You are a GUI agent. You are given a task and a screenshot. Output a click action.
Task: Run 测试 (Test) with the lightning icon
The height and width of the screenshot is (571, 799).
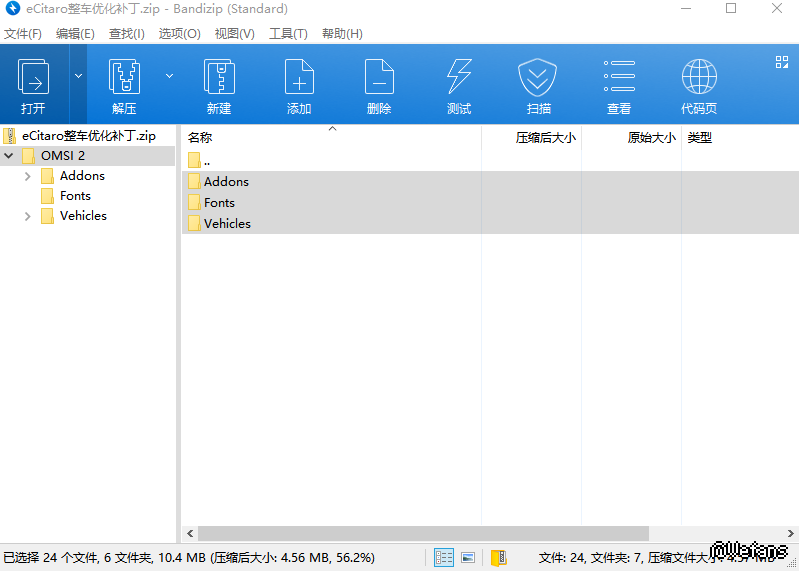tap(459, 84)
